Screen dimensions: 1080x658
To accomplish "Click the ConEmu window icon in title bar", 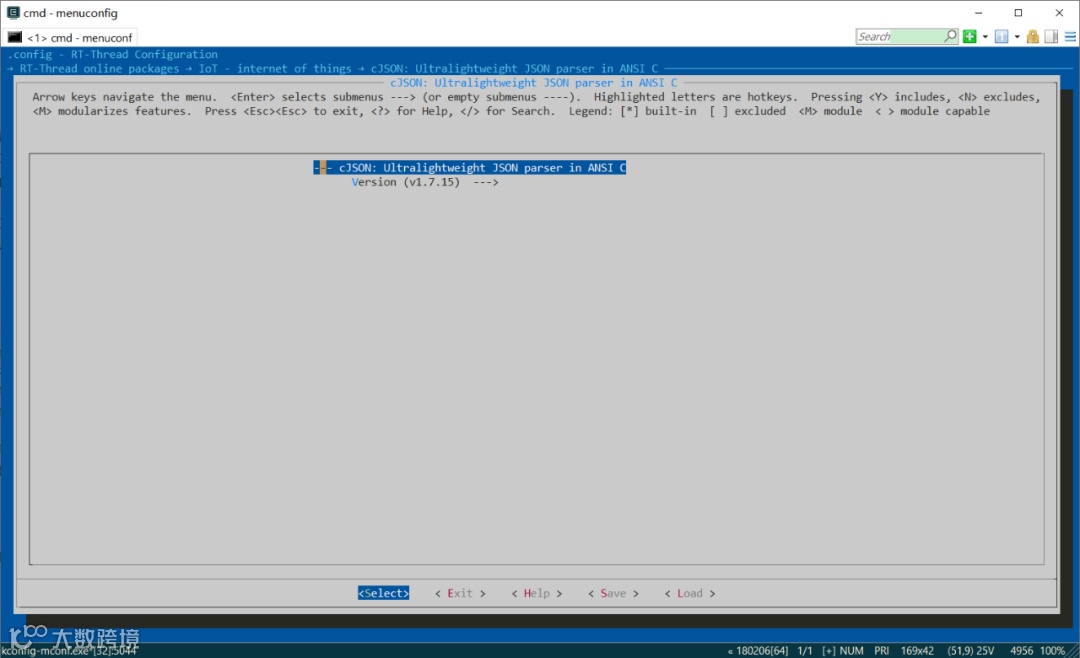I will (x=13, y=12).
